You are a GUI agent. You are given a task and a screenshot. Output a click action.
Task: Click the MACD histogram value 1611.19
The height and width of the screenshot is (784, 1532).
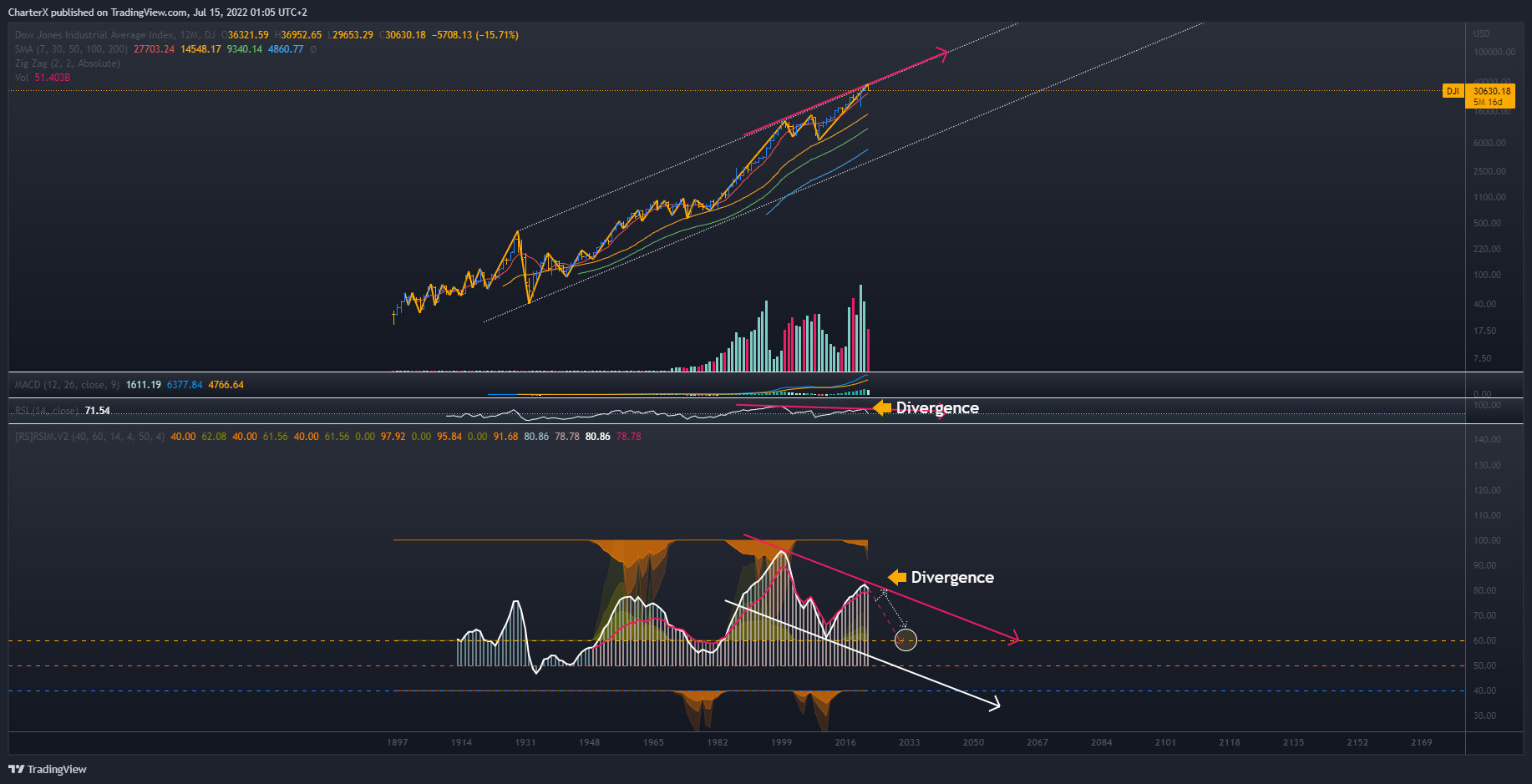click(144, 385)
